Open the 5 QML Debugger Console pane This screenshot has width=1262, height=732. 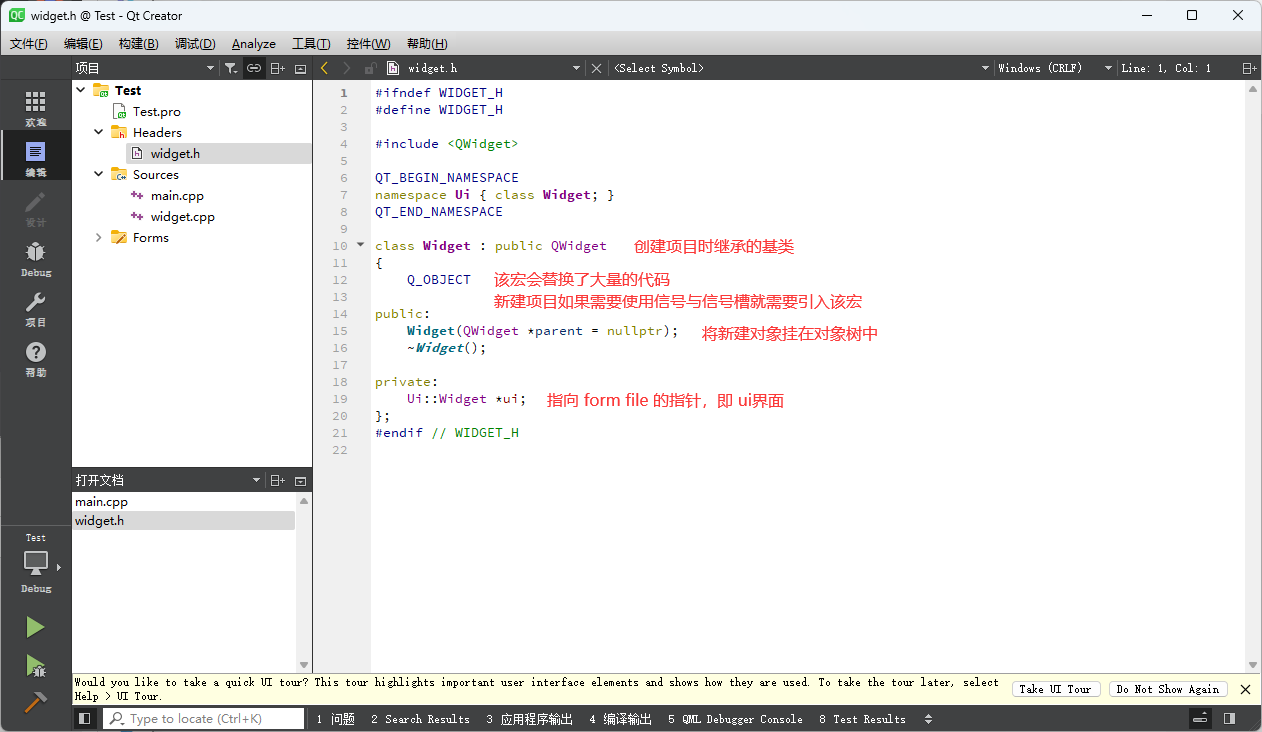(x=735, y=719)
